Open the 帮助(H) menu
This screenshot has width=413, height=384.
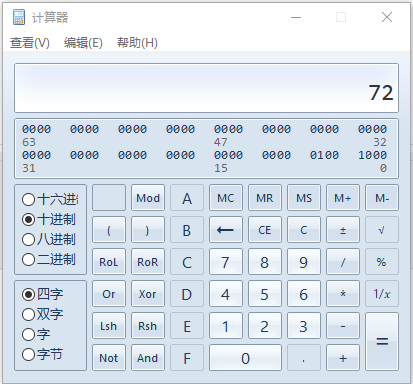[137, 43]
